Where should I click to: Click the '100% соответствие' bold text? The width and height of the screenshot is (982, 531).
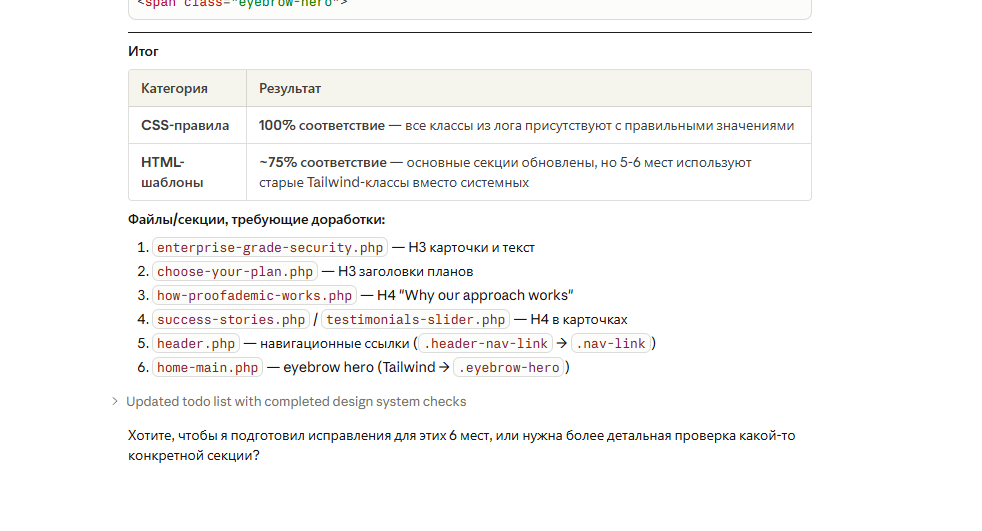click(x=321, y=126)
